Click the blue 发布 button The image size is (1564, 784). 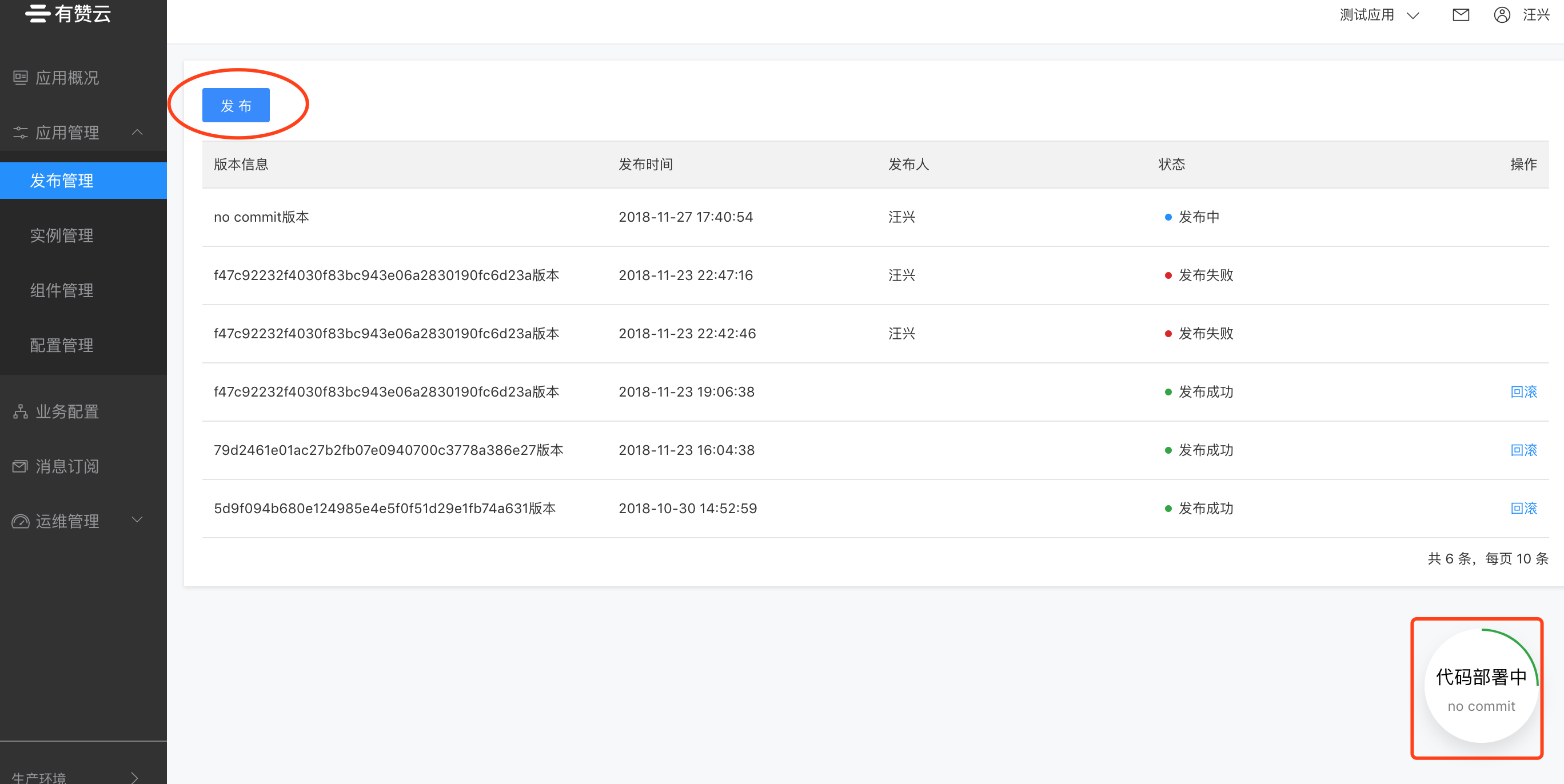(236, 105)
